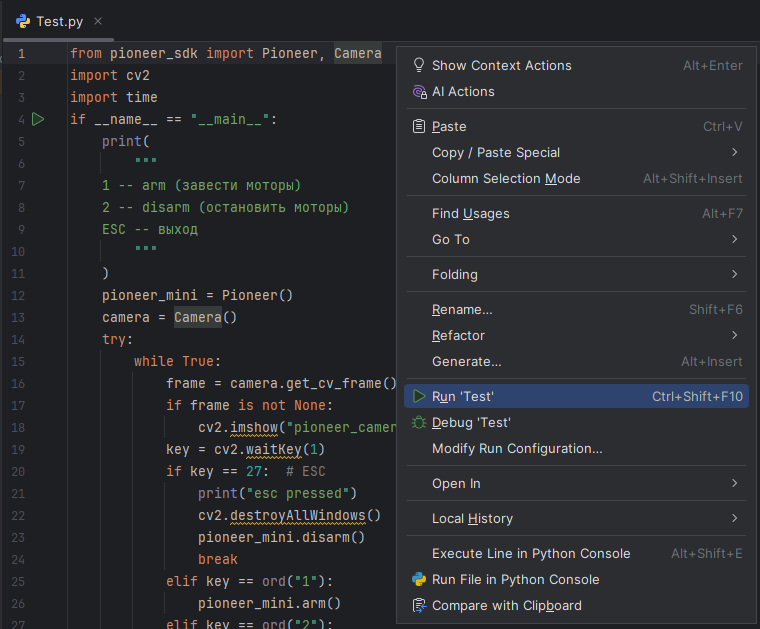Image resolution: width=760 pixels, height=629 pixels.
Task: Click the clipboard Paste icon
Action: pyautogui.click(x=419, y=126)
